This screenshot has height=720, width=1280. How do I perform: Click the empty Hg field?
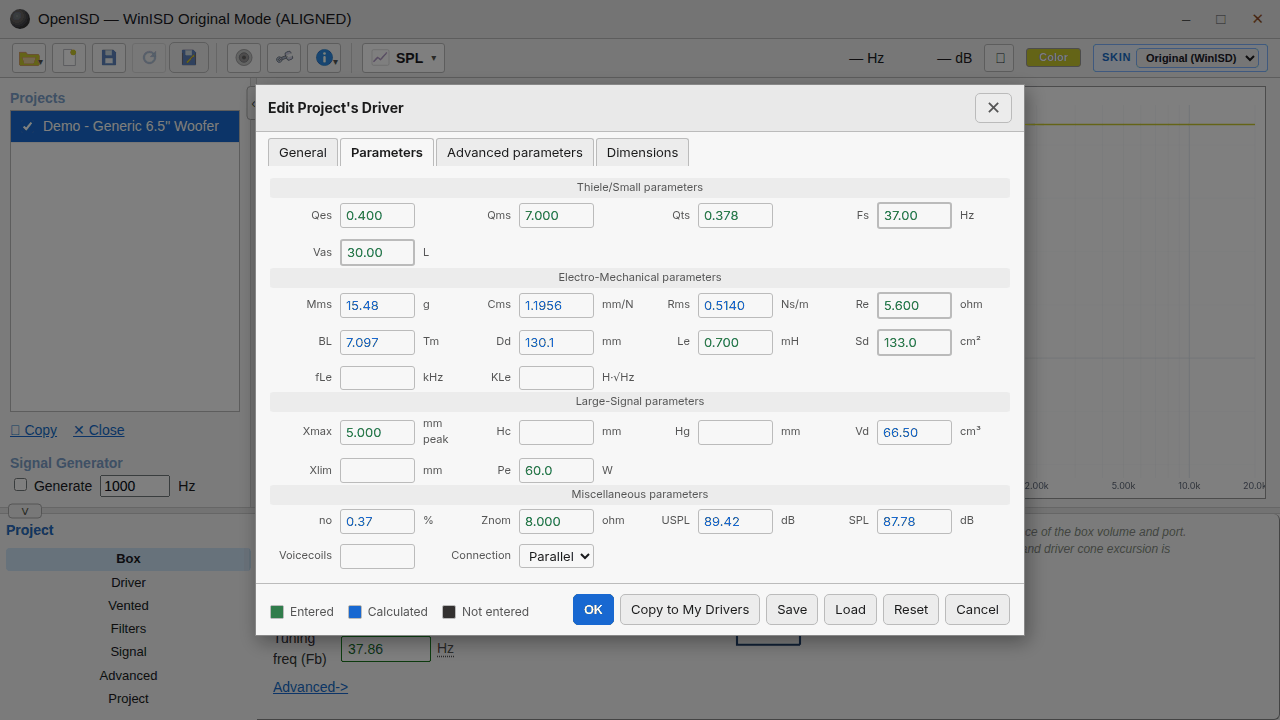coord(735,432)
